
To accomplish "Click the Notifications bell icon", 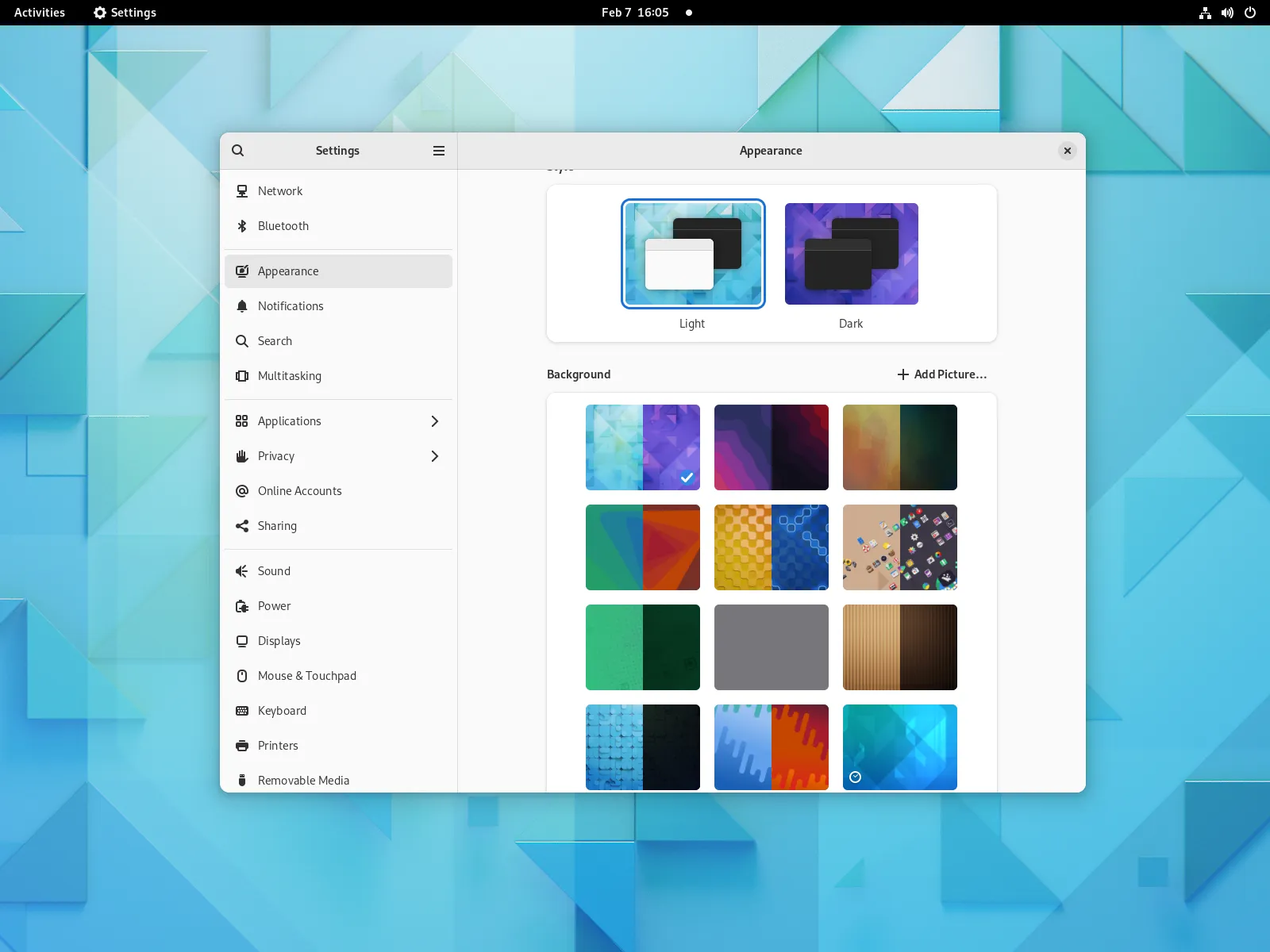I will (242, 306).
